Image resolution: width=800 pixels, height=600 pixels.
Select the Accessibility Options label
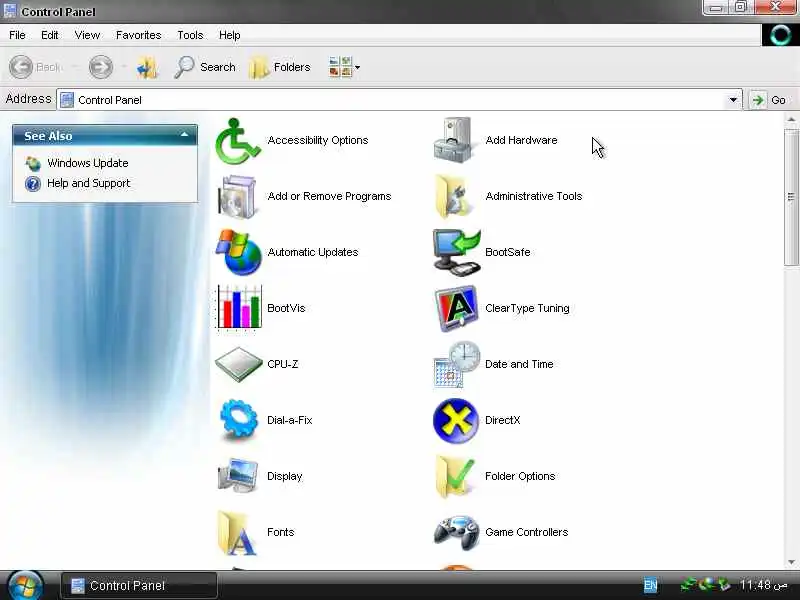[318, 140]
